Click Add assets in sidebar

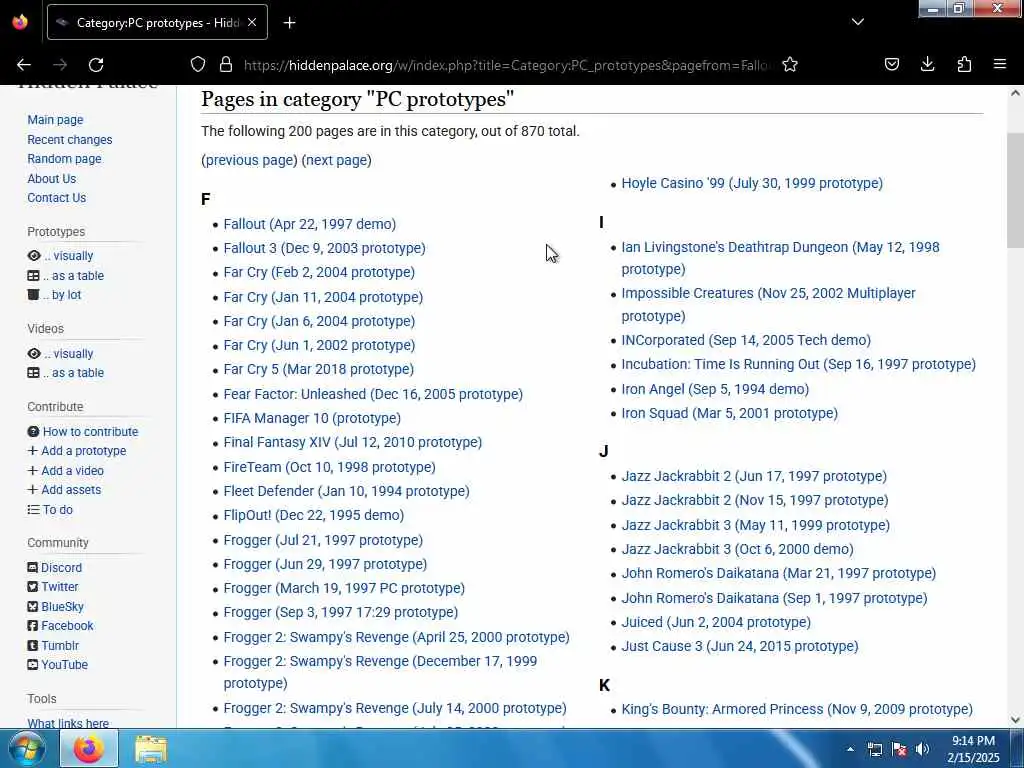(x=64, y=490)
